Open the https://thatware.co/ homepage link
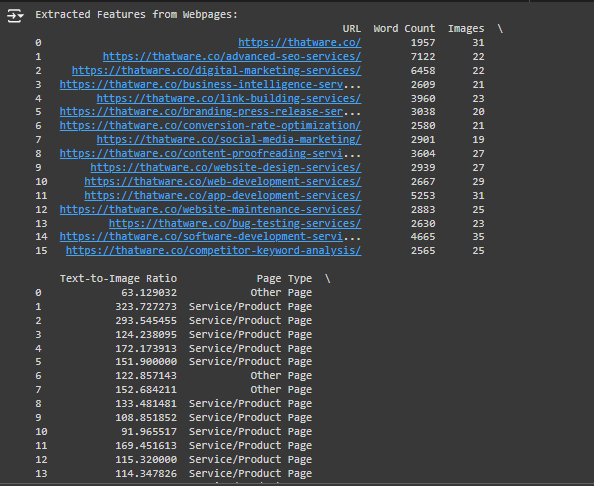Viewport: 594px width, 486px height. tap(300, 42)
